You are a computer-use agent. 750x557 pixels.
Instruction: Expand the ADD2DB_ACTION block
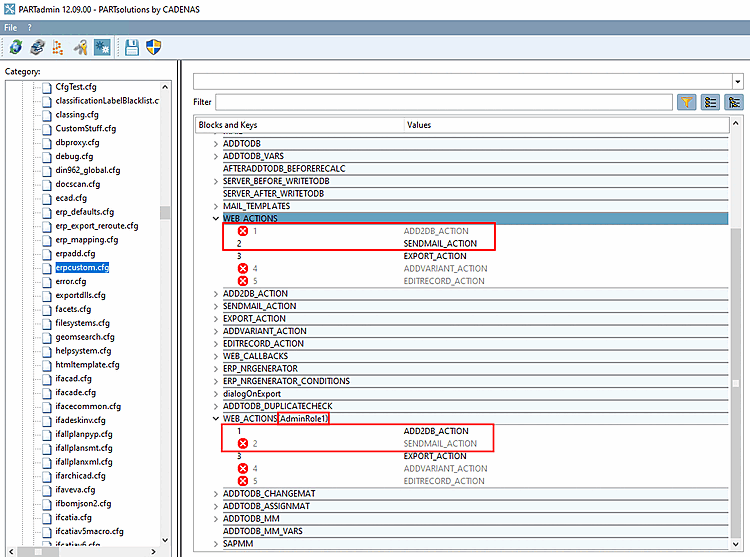click(x=216, y=294)
